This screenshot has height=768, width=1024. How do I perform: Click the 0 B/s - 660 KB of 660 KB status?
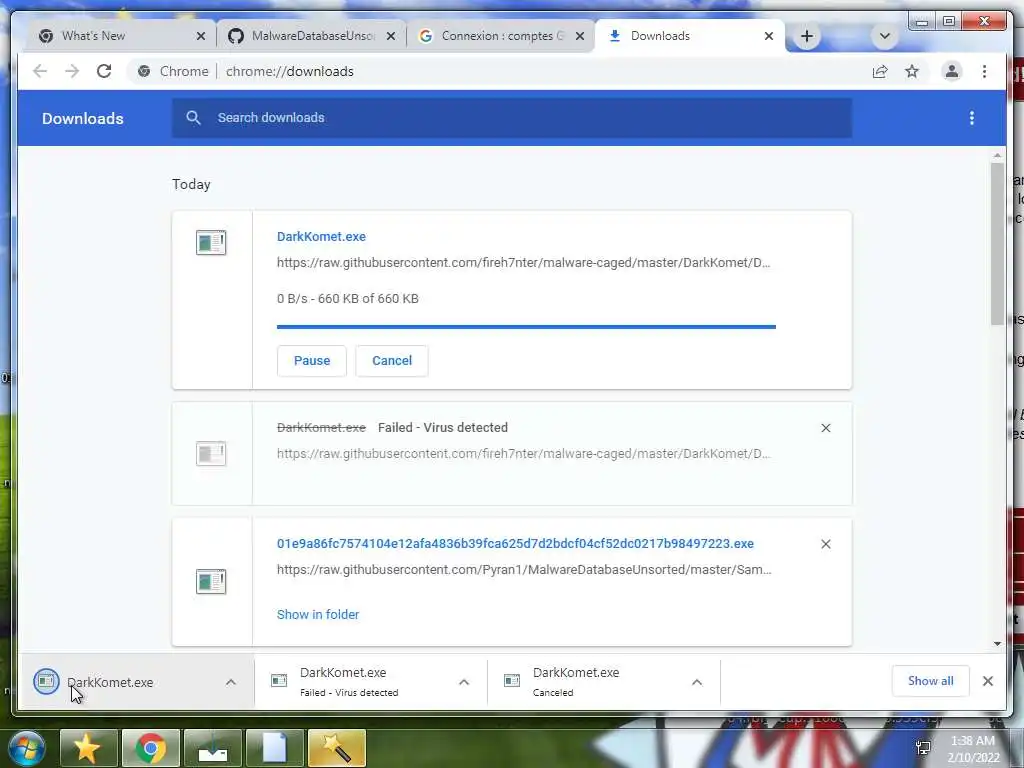click(347, 298)
